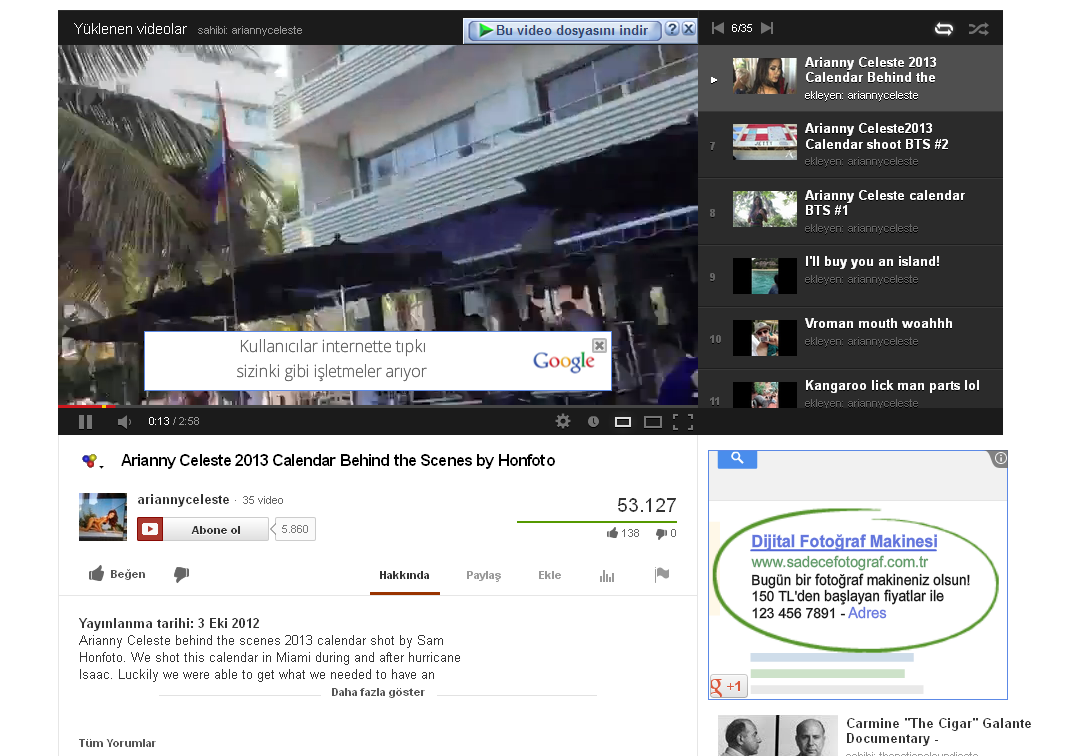Open the colored balls dropdown by title
This screenshot has width=1089, height=756.
click(92, 461)
